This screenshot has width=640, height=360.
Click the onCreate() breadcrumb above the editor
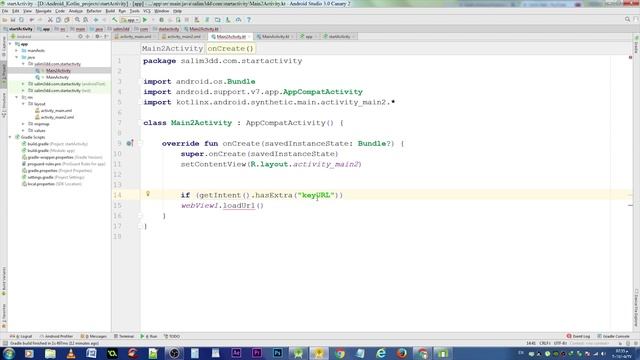[231, 49]
